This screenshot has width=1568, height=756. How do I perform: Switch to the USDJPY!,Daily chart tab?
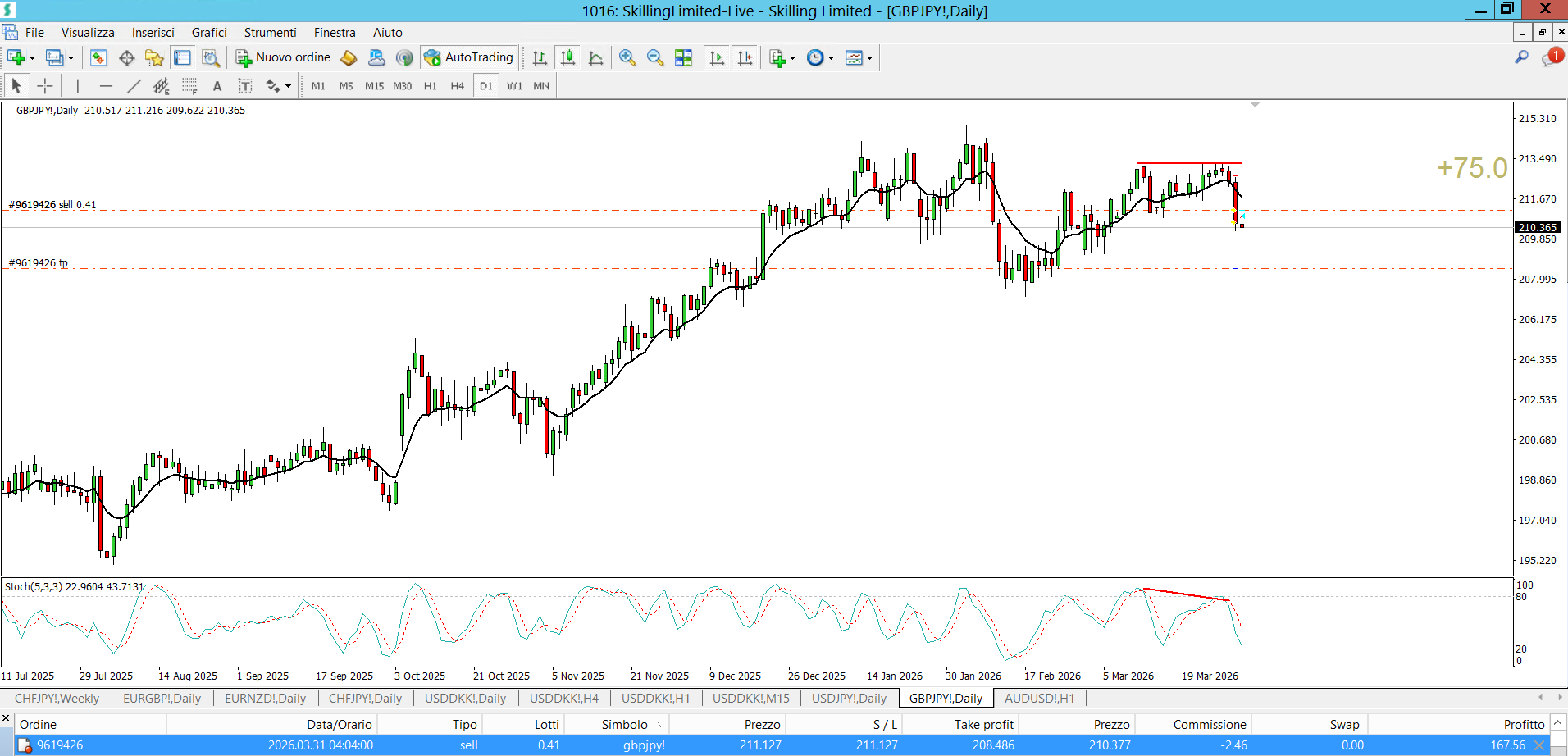(x=849, y=699)
